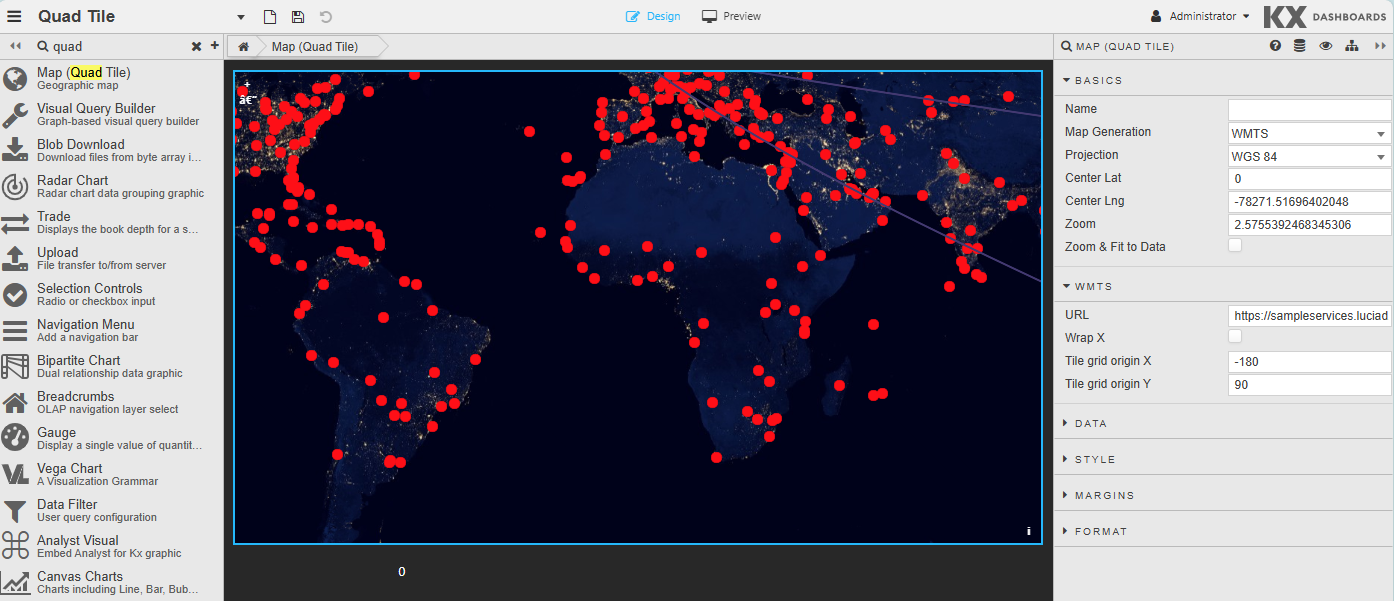Open the Map Generation dropdown
Screen dimensions: 1394x601
pos(1309,133)
